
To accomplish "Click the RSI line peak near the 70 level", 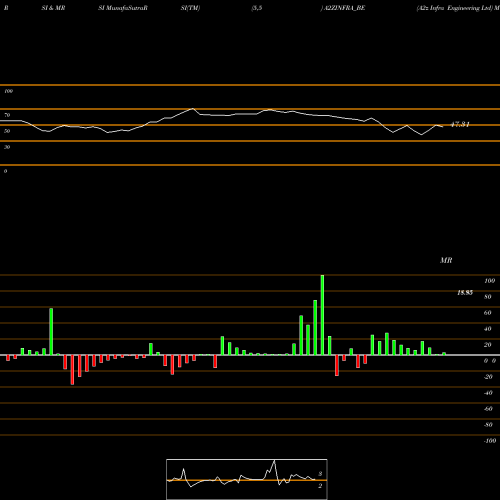I will coord(192,109).
